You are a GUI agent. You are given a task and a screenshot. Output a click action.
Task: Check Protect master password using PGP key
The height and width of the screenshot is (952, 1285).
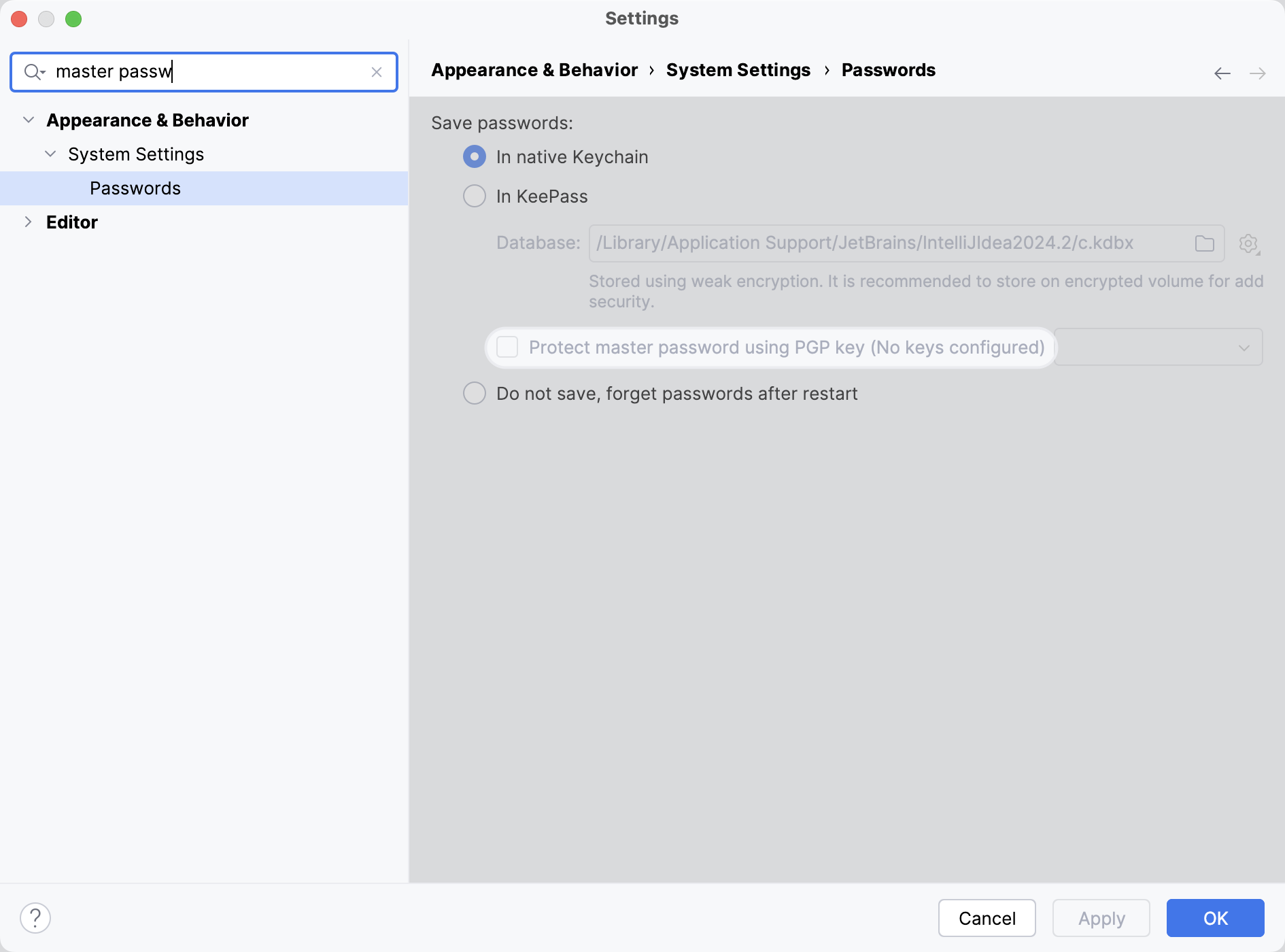pos(507,347)
